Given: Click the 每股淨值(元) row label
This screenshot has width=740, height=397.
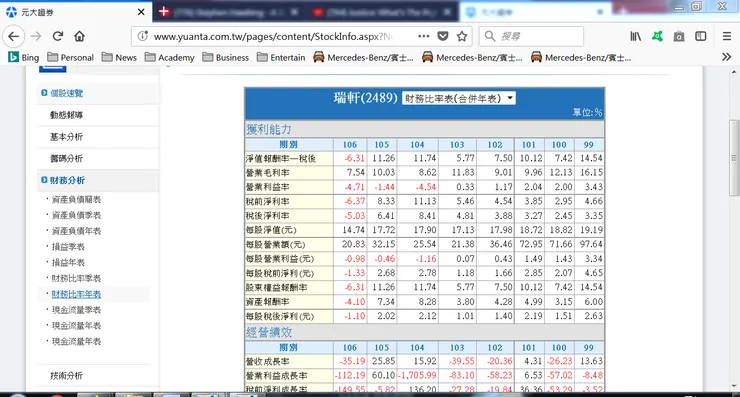Looking at the screenshot, I should 271,230.
